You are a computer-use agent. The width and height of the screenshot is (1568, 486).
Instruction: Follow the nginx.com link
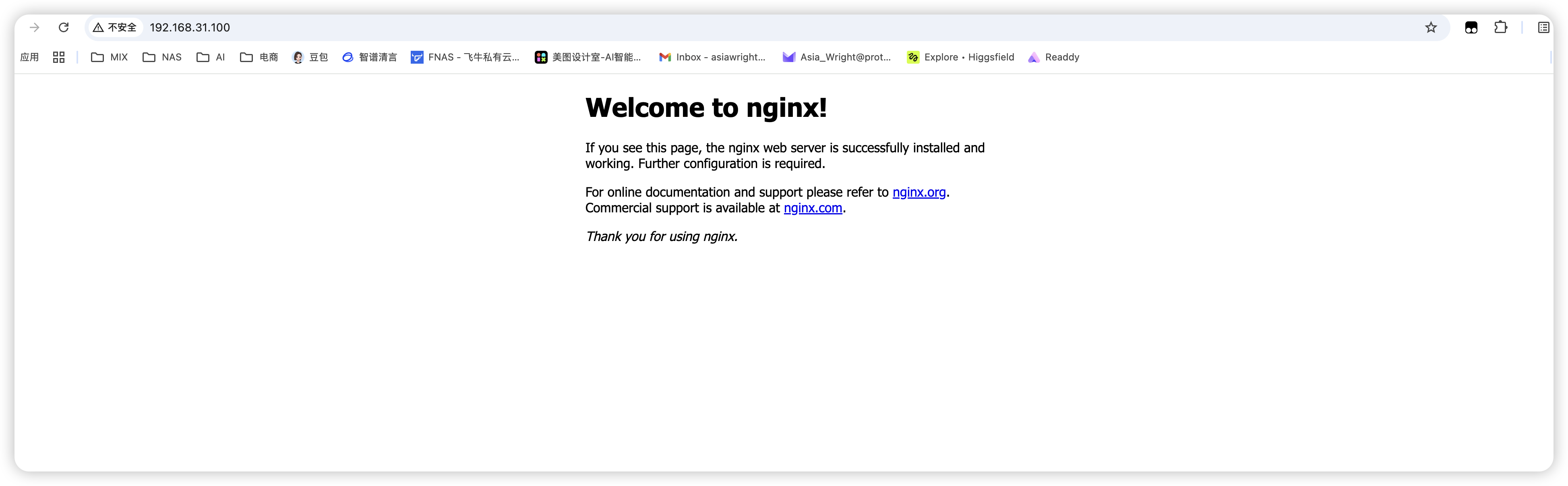tap(813, 208)
